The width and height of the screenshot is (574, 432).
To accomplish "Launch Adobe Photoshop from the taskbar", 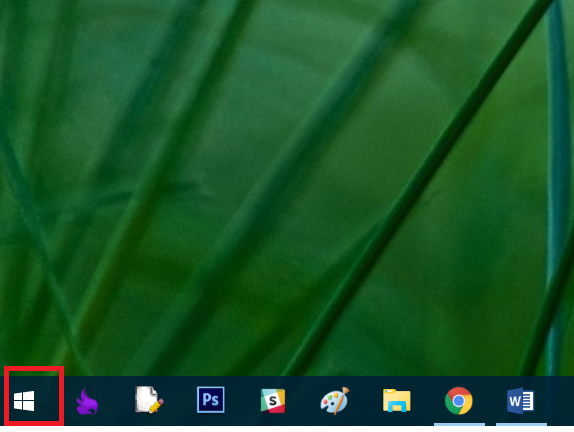I will (x=210, y=400).
